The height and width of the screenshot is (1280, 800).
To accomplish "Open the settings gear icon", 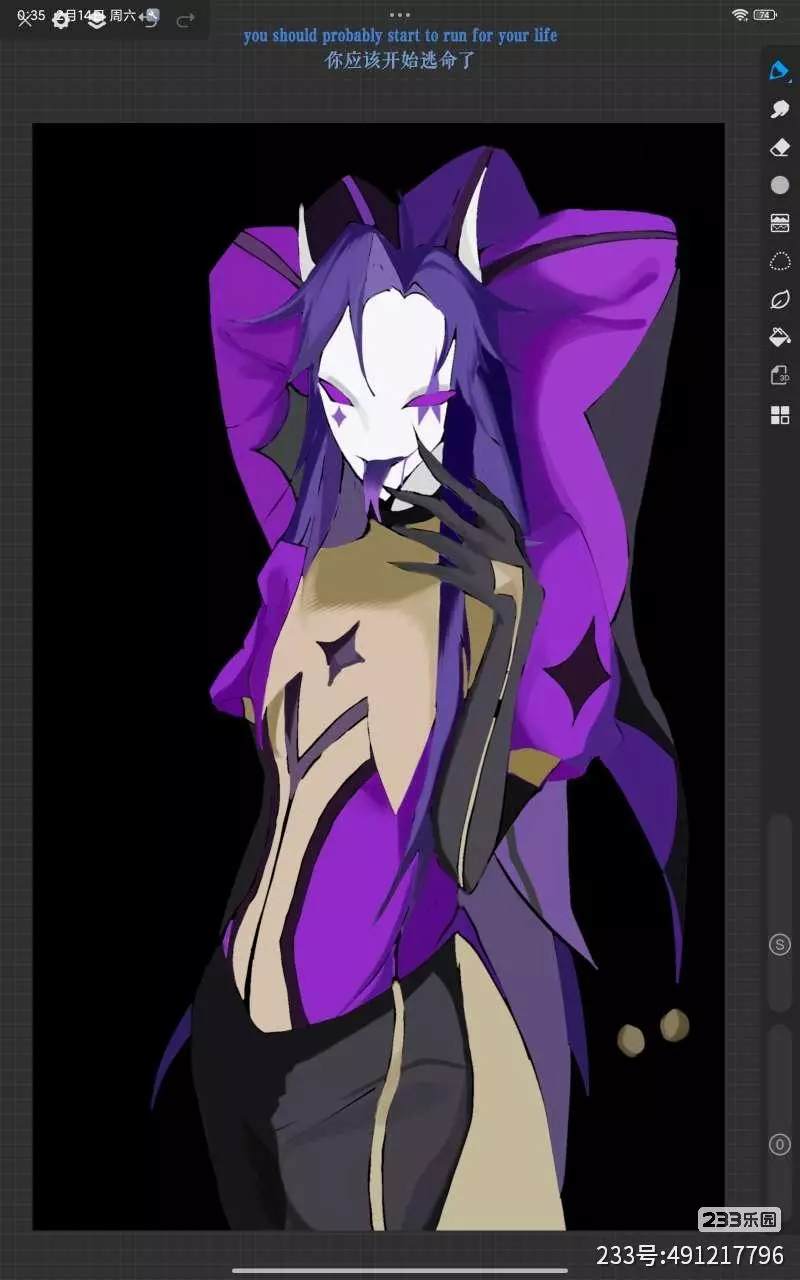I will [61, 20].
